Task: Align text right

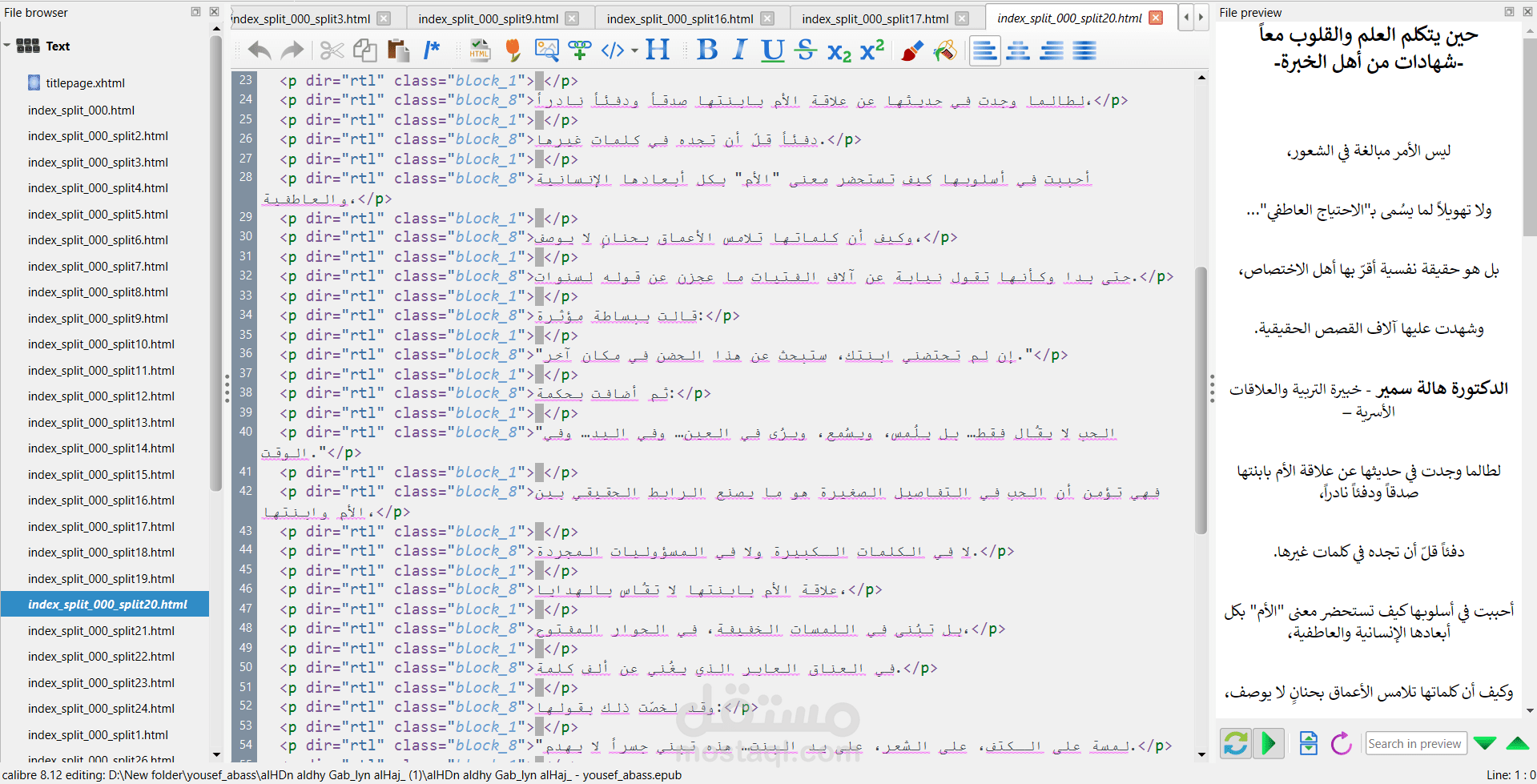Action: 1052,50
